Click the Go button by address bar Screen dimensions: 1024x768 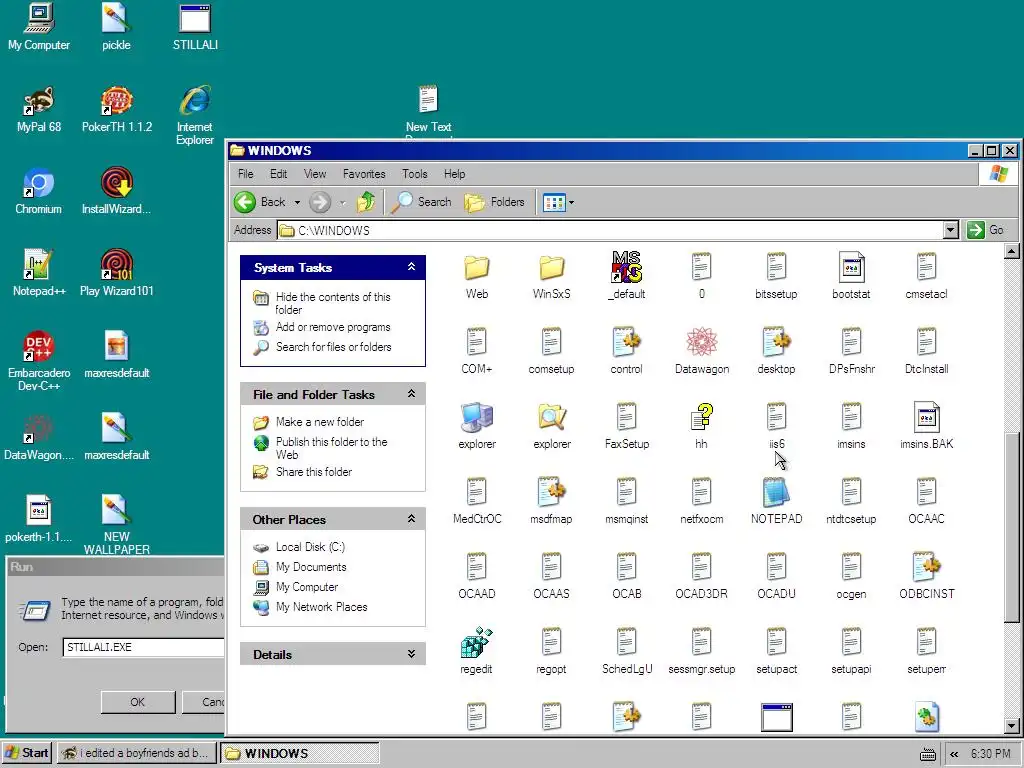(x=986, y=230)
